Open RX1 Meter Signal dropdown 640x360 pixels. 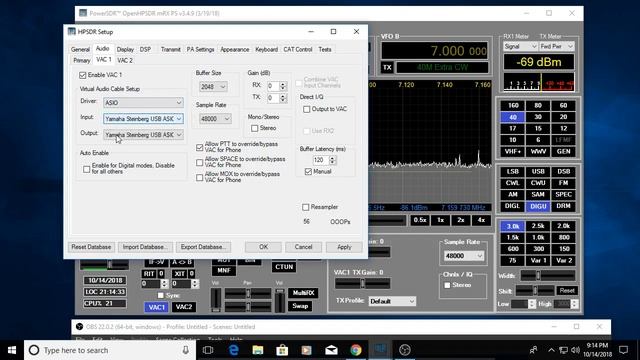point(520,47)
